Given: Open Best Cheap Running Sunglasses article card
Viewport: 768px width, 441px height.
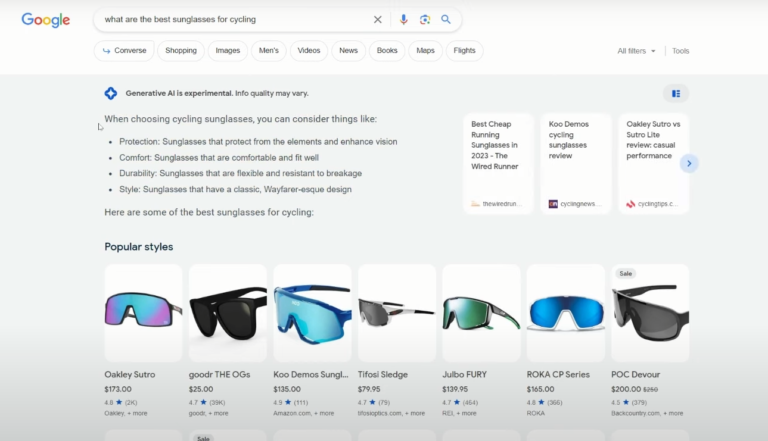Looking at the screenshot, I should (498, 163).
